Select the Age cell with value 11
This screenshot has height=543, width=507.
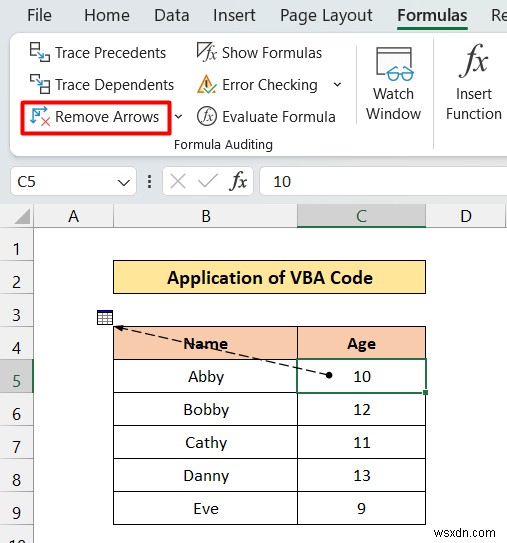362,442
